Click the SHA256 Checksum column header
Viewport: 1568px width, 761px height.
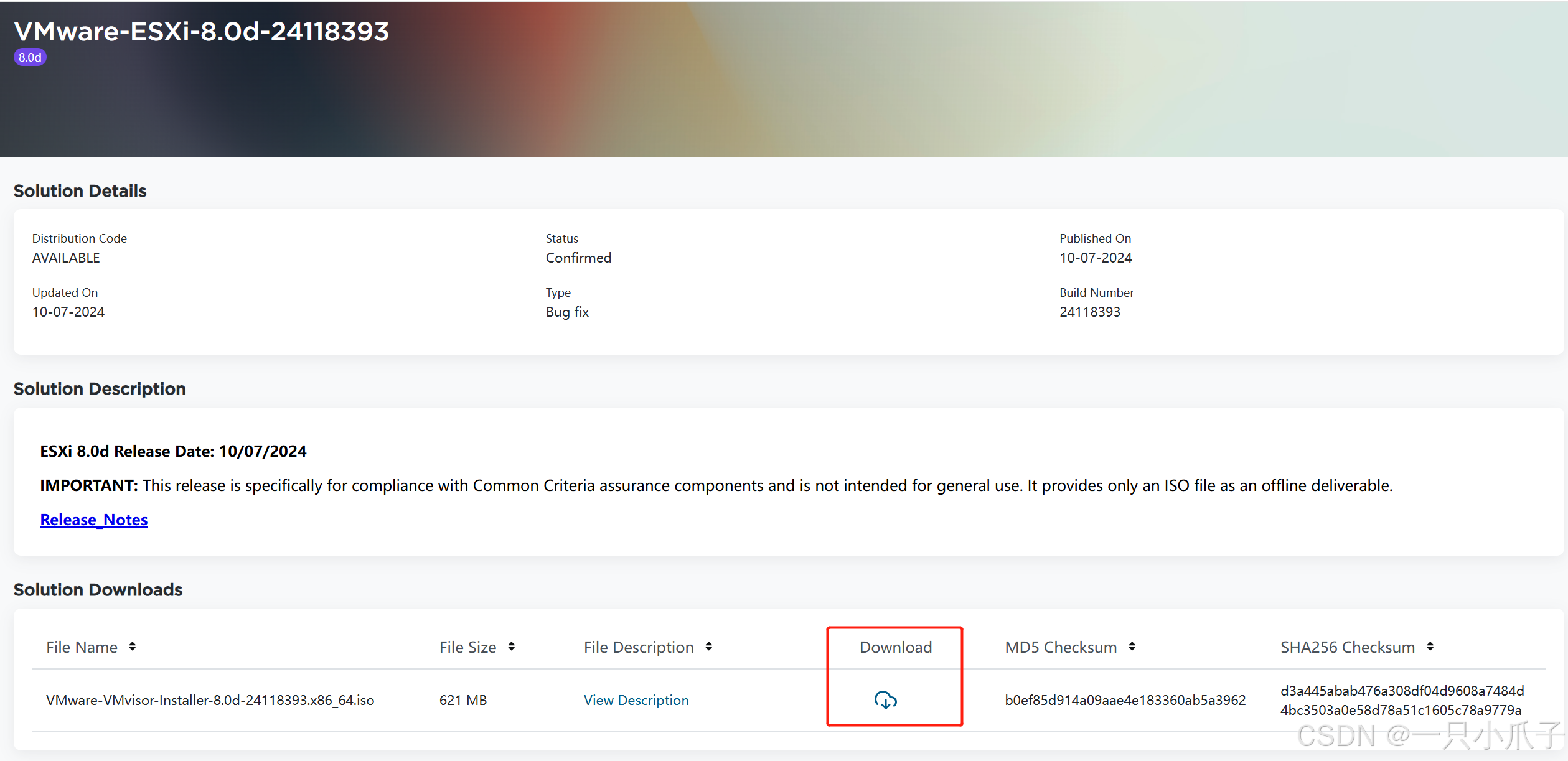(x=1347, y=647)
